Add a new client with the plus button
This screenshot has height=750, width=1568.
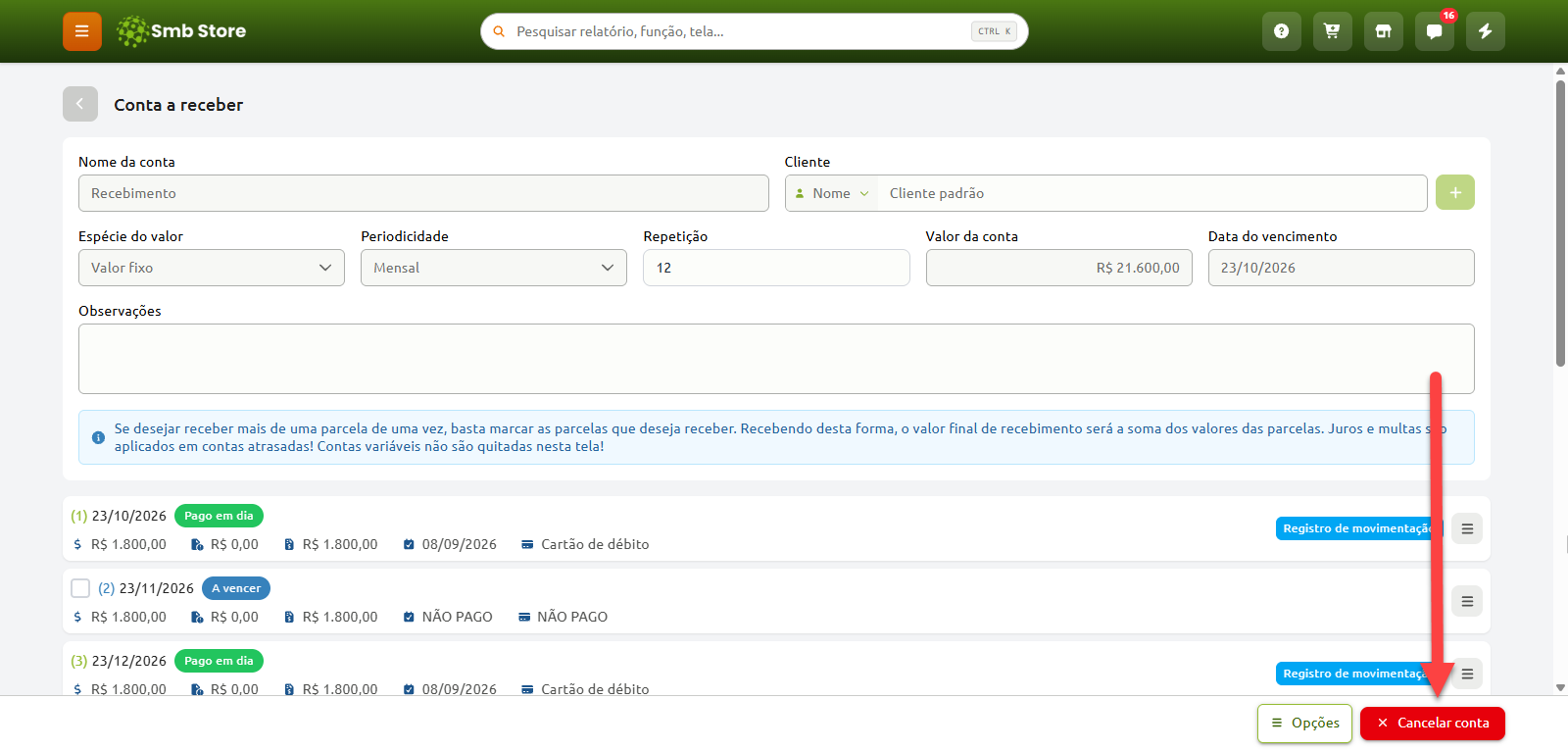coord(1455,192)
